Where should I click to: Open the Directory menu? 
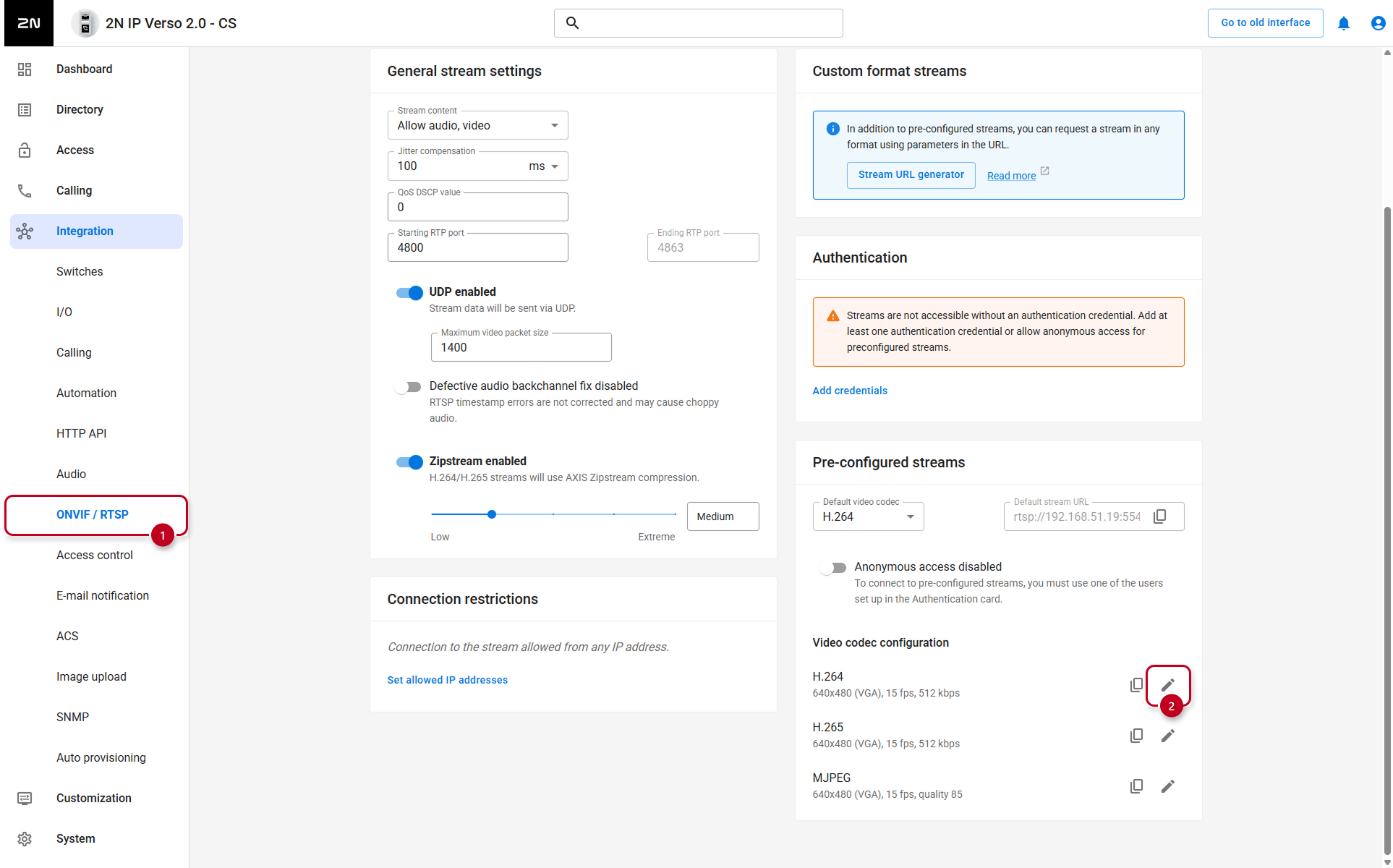(96, 110)
